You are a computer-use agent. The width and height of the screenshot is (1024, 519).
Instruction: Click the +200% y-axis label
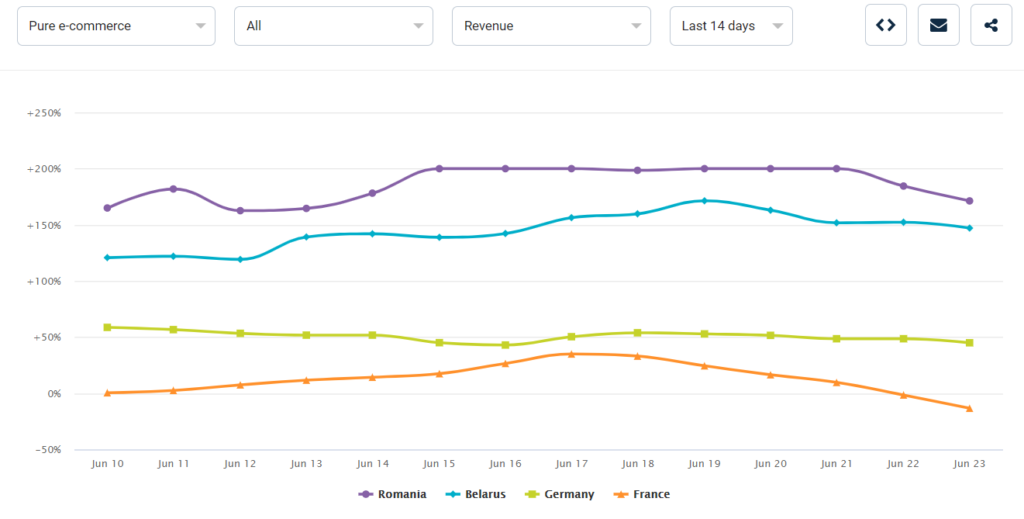44,169
